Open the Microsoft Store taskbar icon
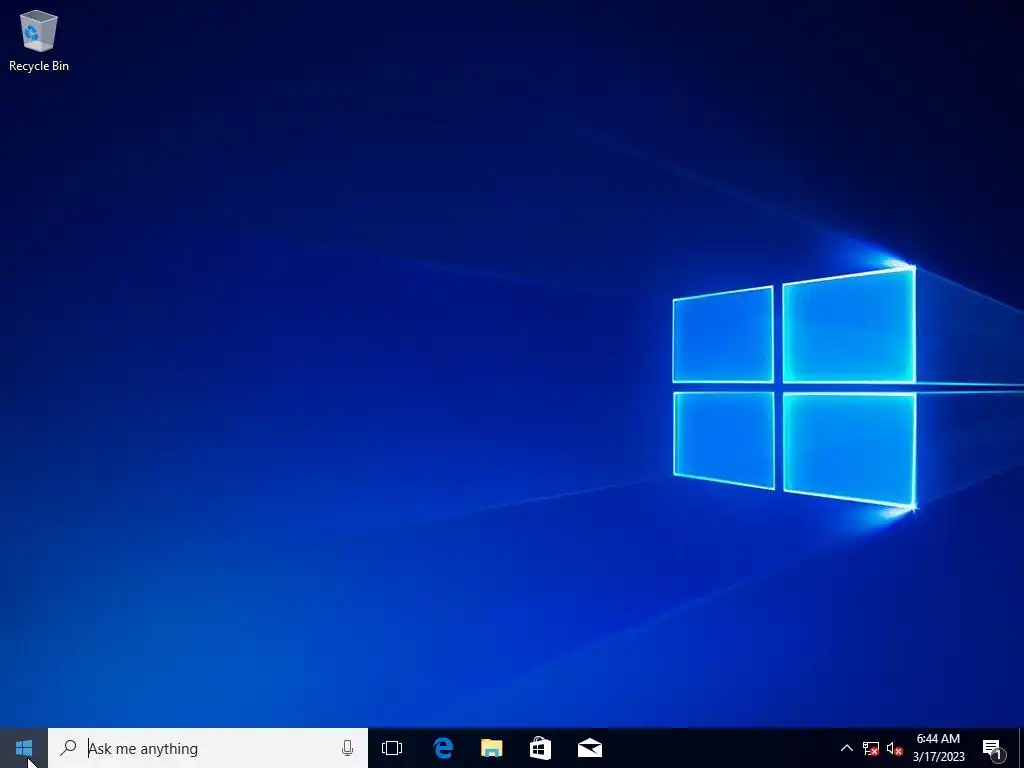This screenshot has height=768, width=1024. (x=540, y=748)
